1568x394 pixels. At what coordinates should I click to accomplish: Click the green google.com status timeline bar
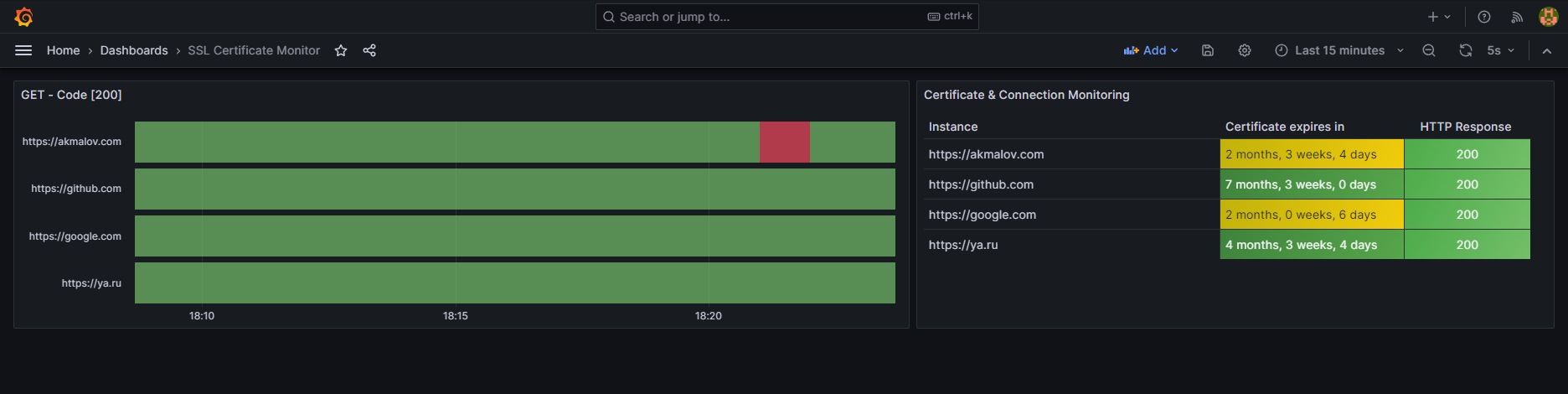pos(515,236)
